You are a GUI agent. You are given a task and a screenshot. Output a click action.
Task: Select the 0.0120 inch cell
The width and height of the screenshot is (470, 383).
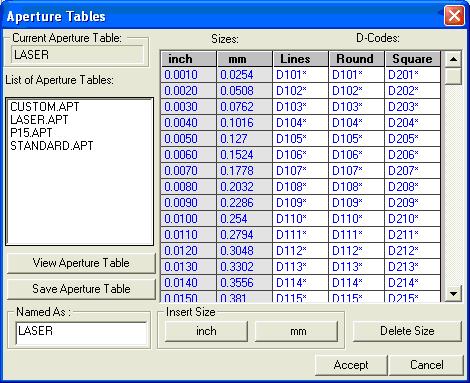(x=189, y=251)
